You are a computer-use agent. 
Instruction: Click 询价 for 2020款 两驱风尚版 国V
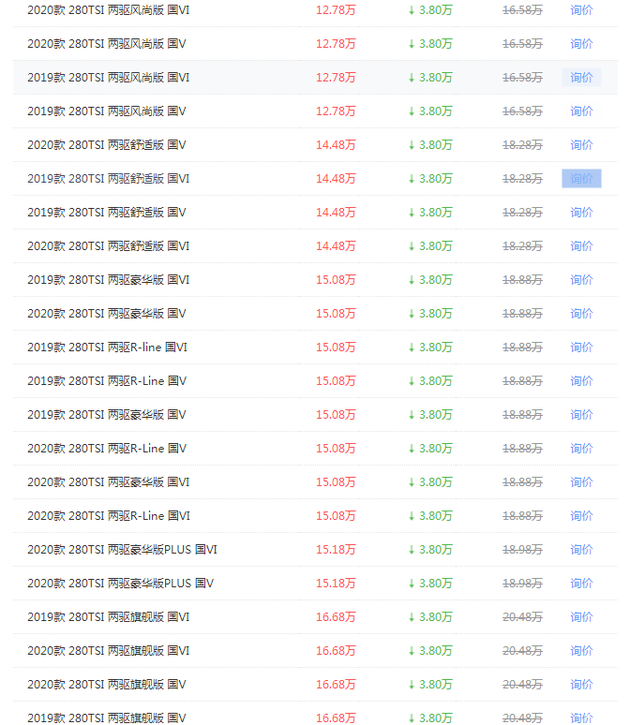click(x=581, y=44)
